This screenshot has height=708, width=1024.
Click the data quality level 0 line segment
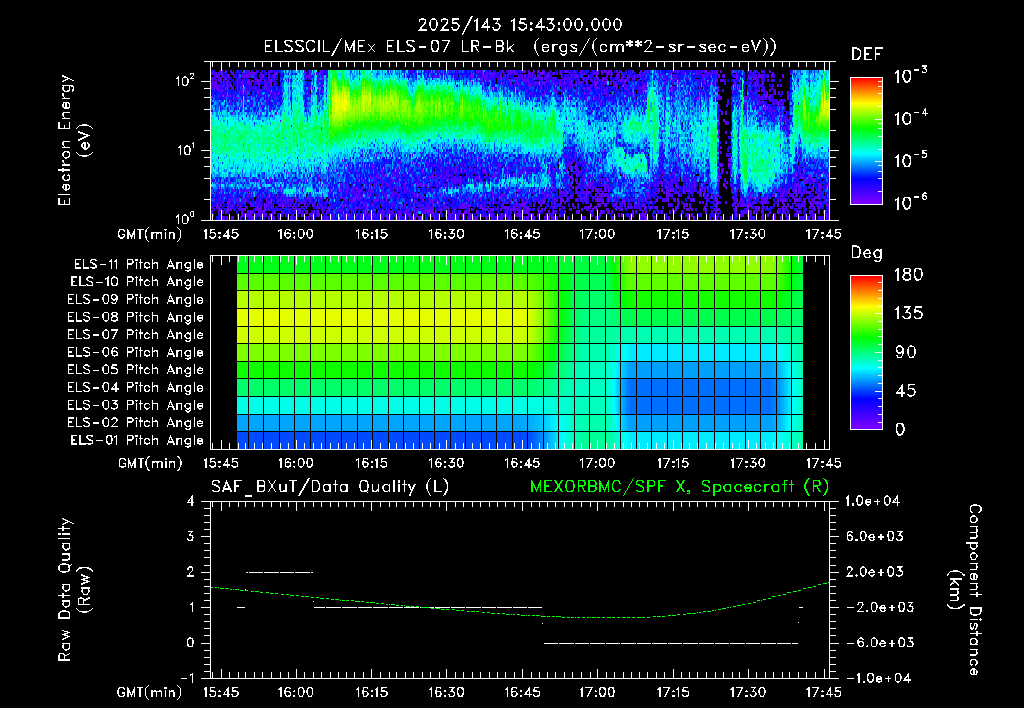[671, 643]
